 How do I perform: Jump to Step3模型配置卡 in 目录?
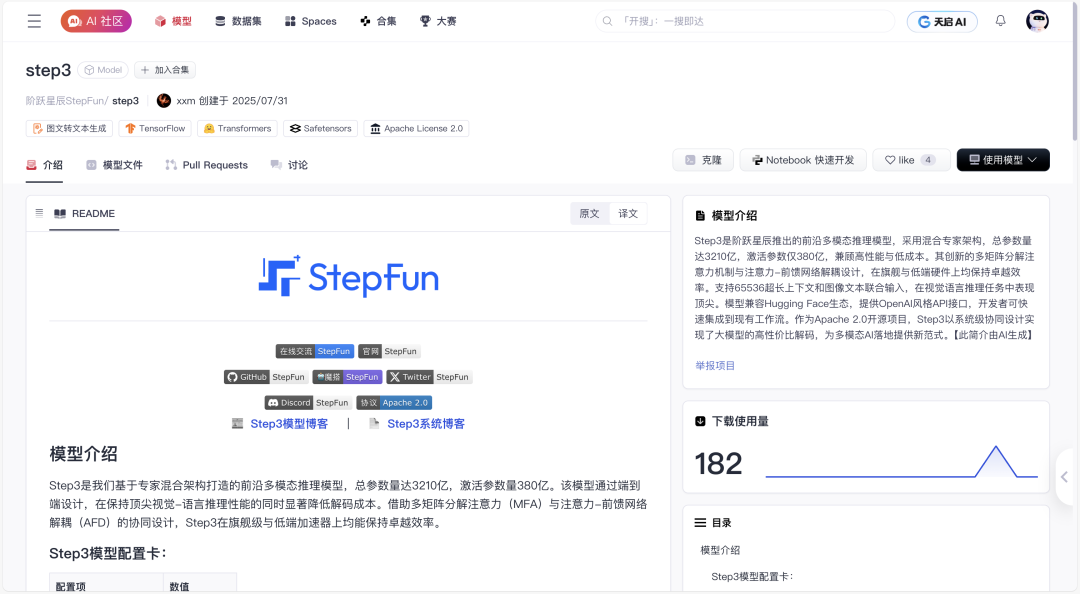coord(752,577)
